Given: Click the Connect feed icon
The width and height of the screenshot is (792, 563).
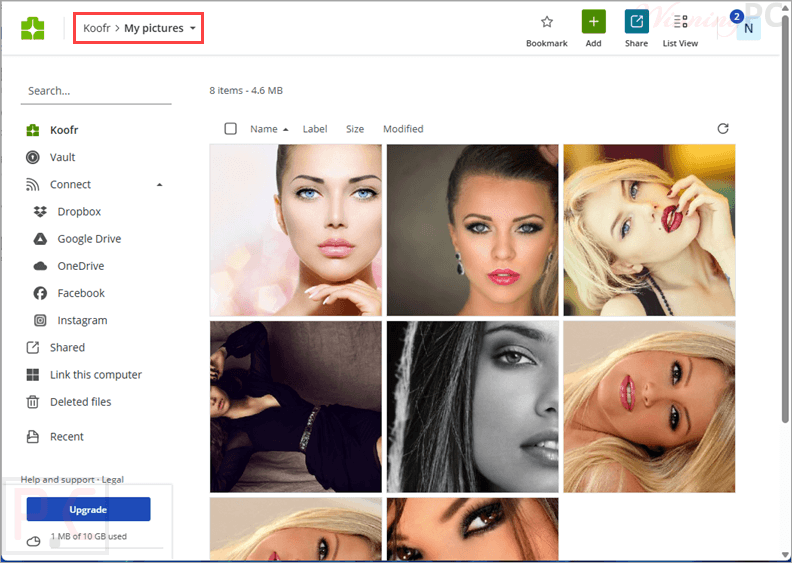Looking at the screenshot, I should click(x=33, y=185).
